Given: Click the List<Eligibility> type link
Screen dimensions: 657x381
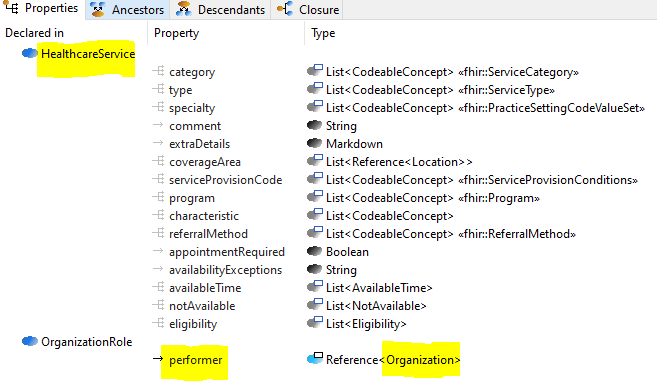Looking at the screenshot, I should click(x=366, y=324).
